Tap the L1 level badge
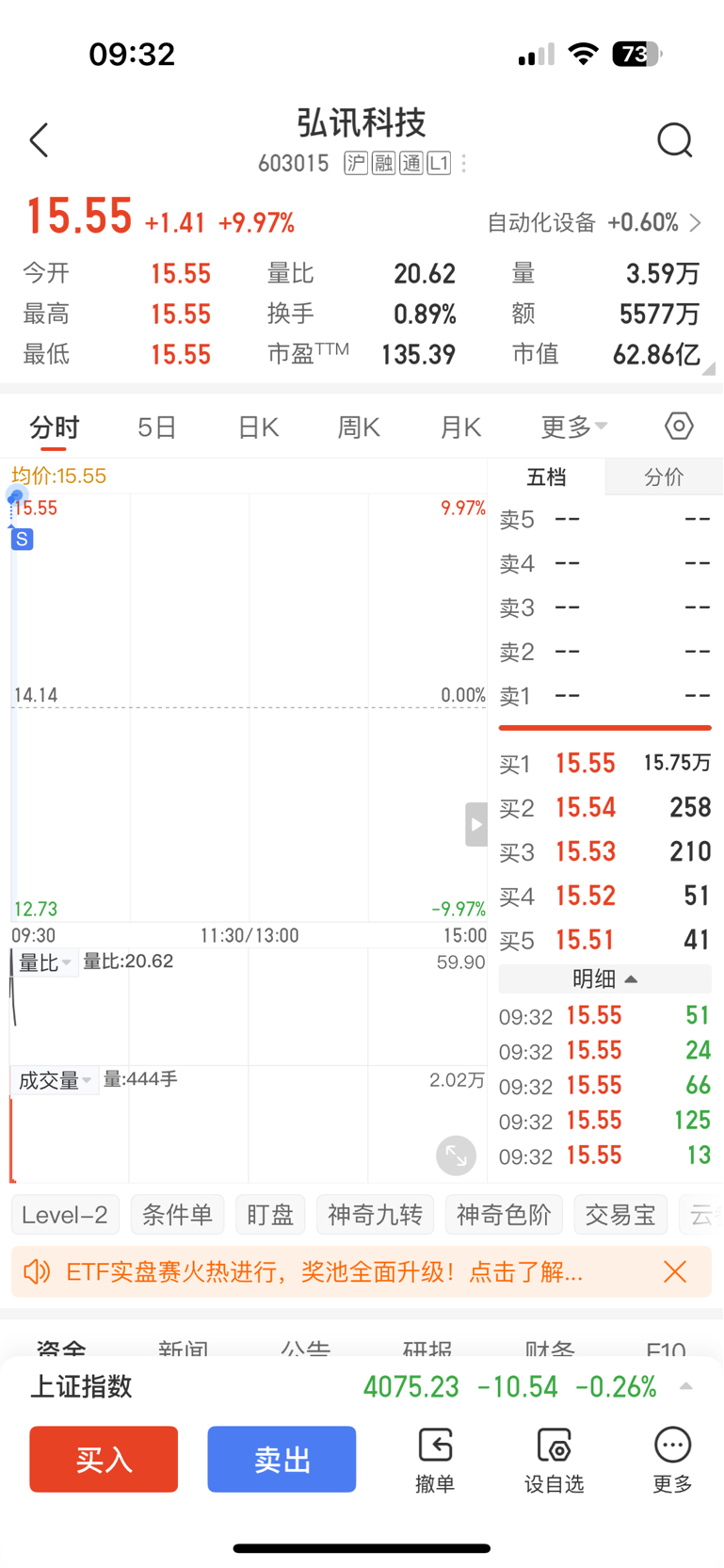The image size is (724, 1568). 439,164
